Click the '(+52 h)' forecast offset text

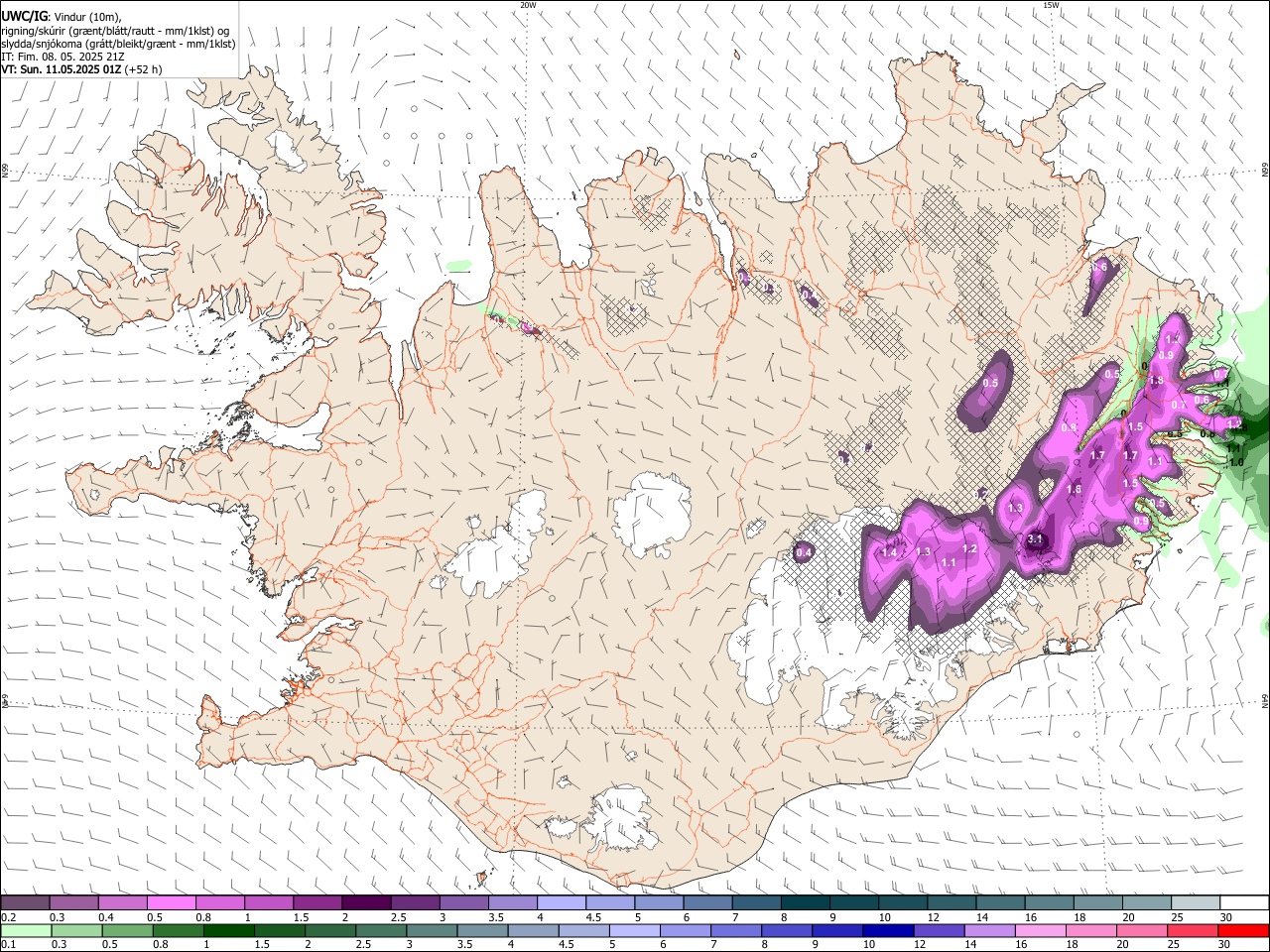coord(144,69)
